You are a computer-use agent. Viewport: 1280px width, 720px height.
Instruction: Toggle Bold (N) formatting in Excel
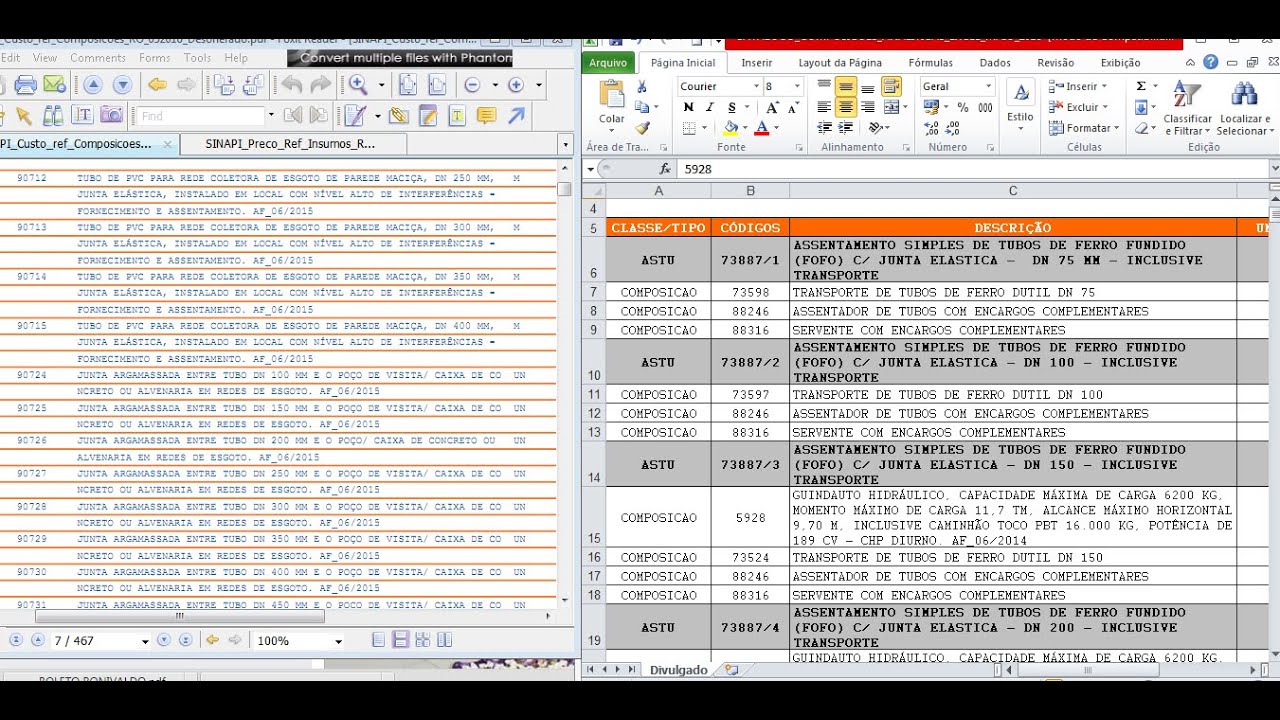(689, 107)
